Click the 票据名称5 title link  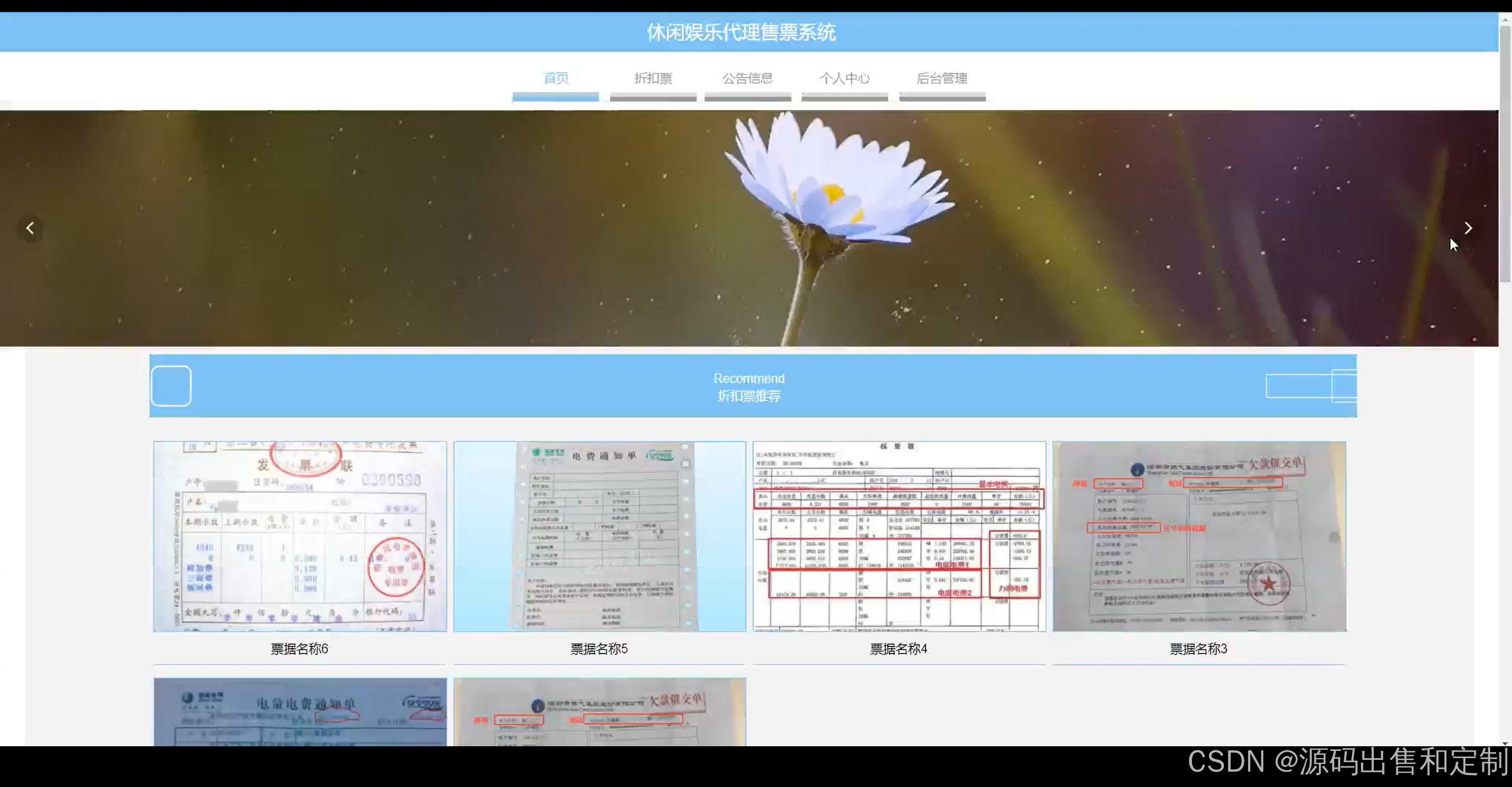click(599, 649)
